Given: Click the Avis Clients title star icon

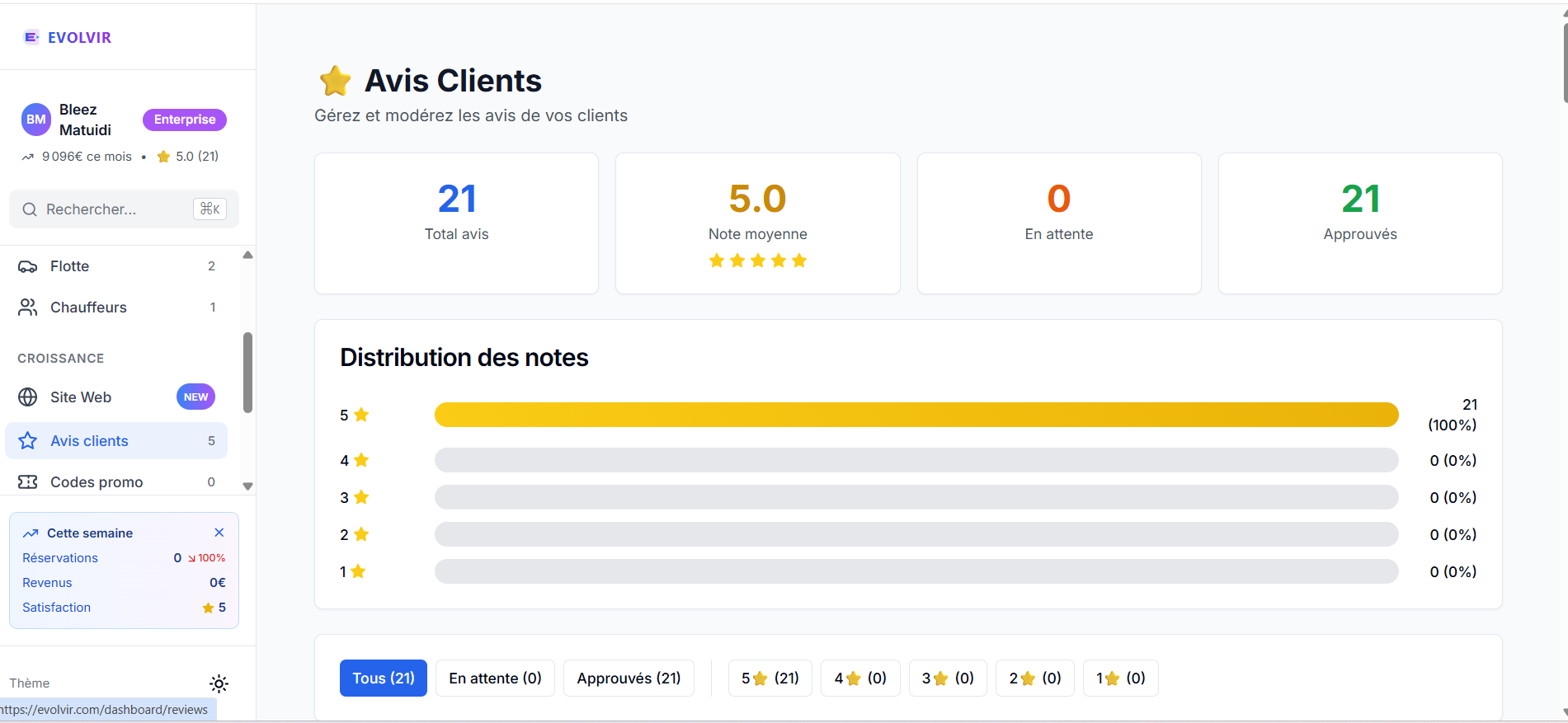Looking at the screenshot, I should 336,81.
